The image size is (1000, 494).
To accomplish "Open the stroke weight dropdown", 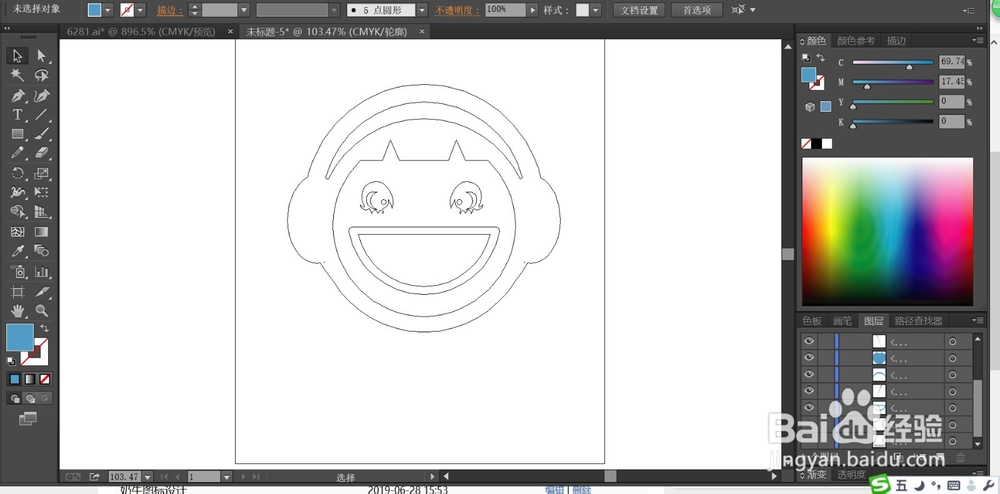I will pyautogui.click(x=244, y=10).
